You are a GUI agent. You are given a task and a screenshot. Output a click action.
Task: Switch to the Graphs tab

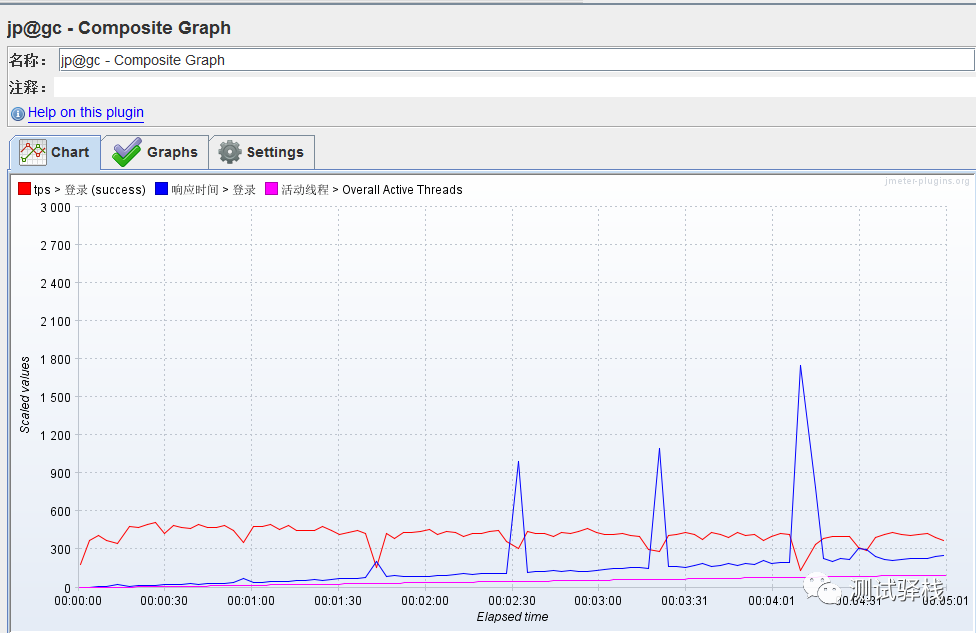(x=155, y=152)
